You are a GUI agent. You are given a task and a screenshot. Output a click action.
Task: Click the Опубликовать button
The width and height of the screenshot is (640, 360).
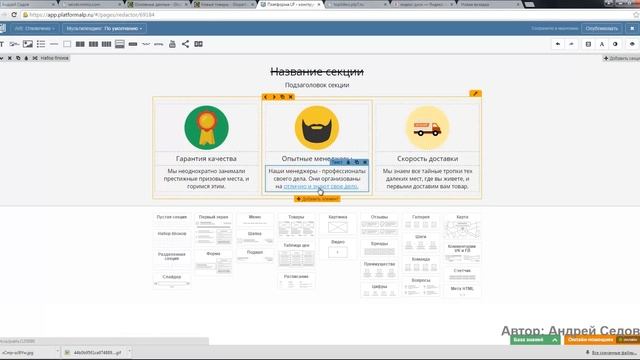tap(602, 29)
